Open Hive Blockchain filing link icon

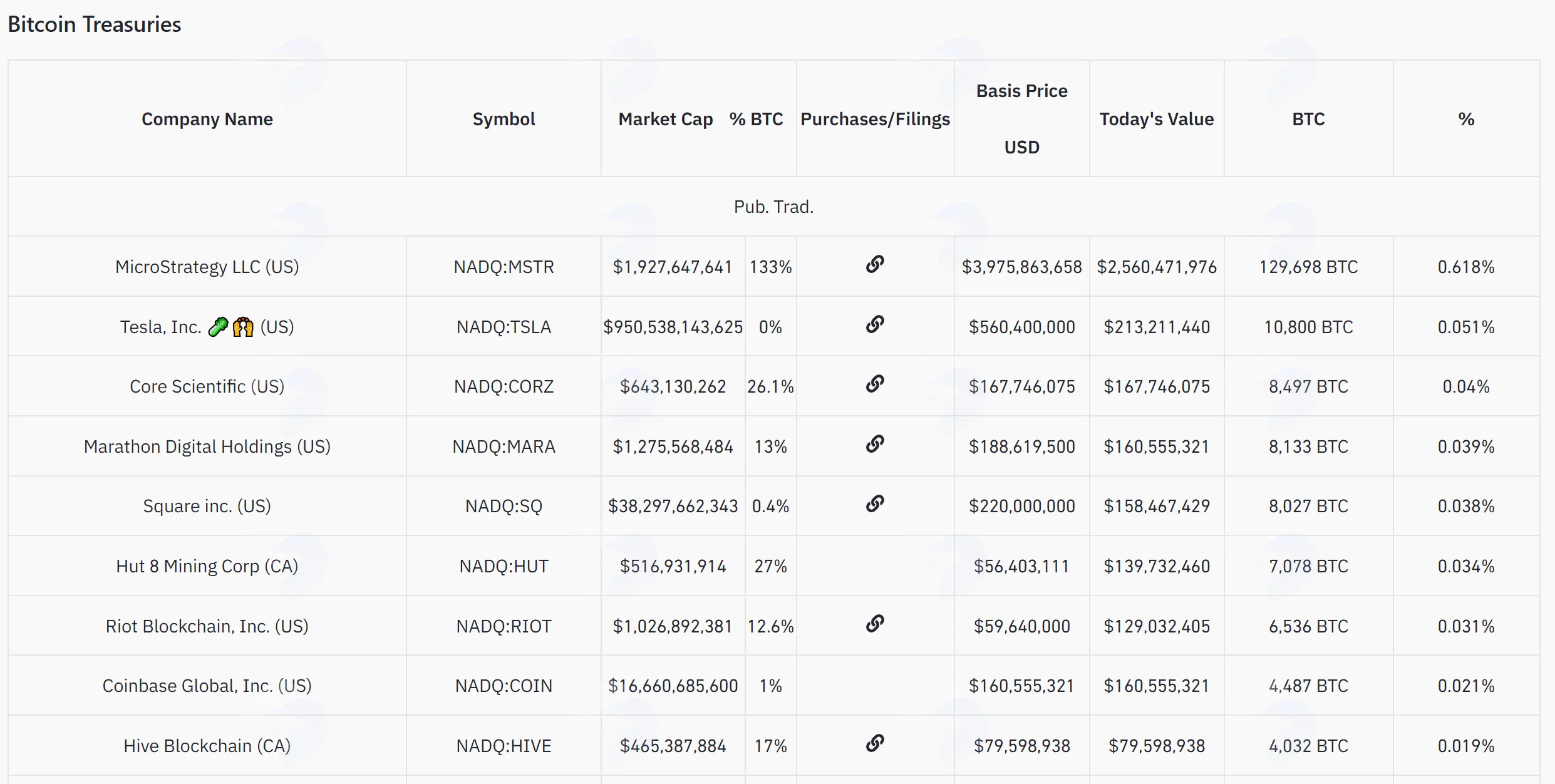tap(875, 743)
